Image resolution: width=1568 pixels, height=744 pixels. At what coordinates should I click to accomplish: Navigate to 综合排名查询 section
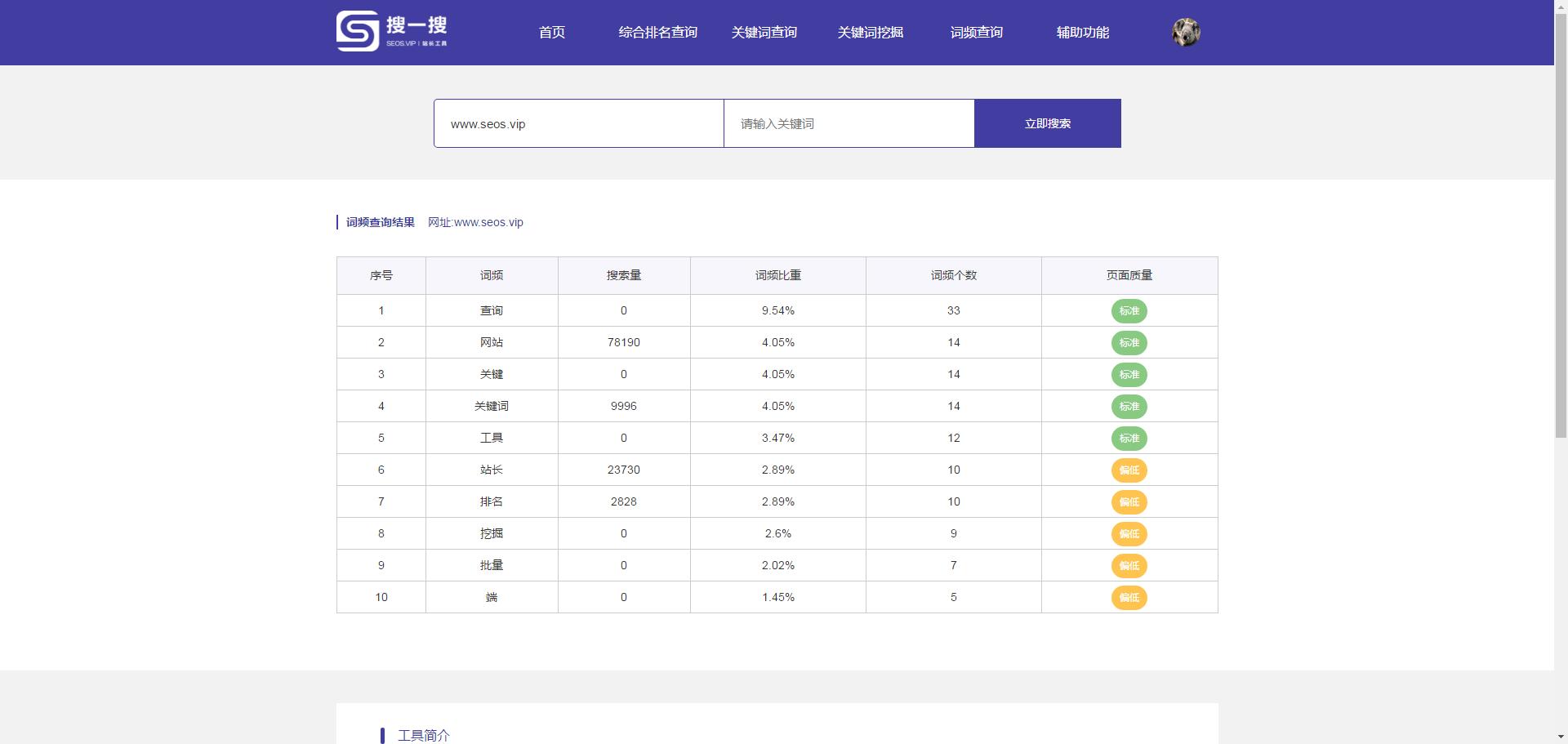[658, 33]
